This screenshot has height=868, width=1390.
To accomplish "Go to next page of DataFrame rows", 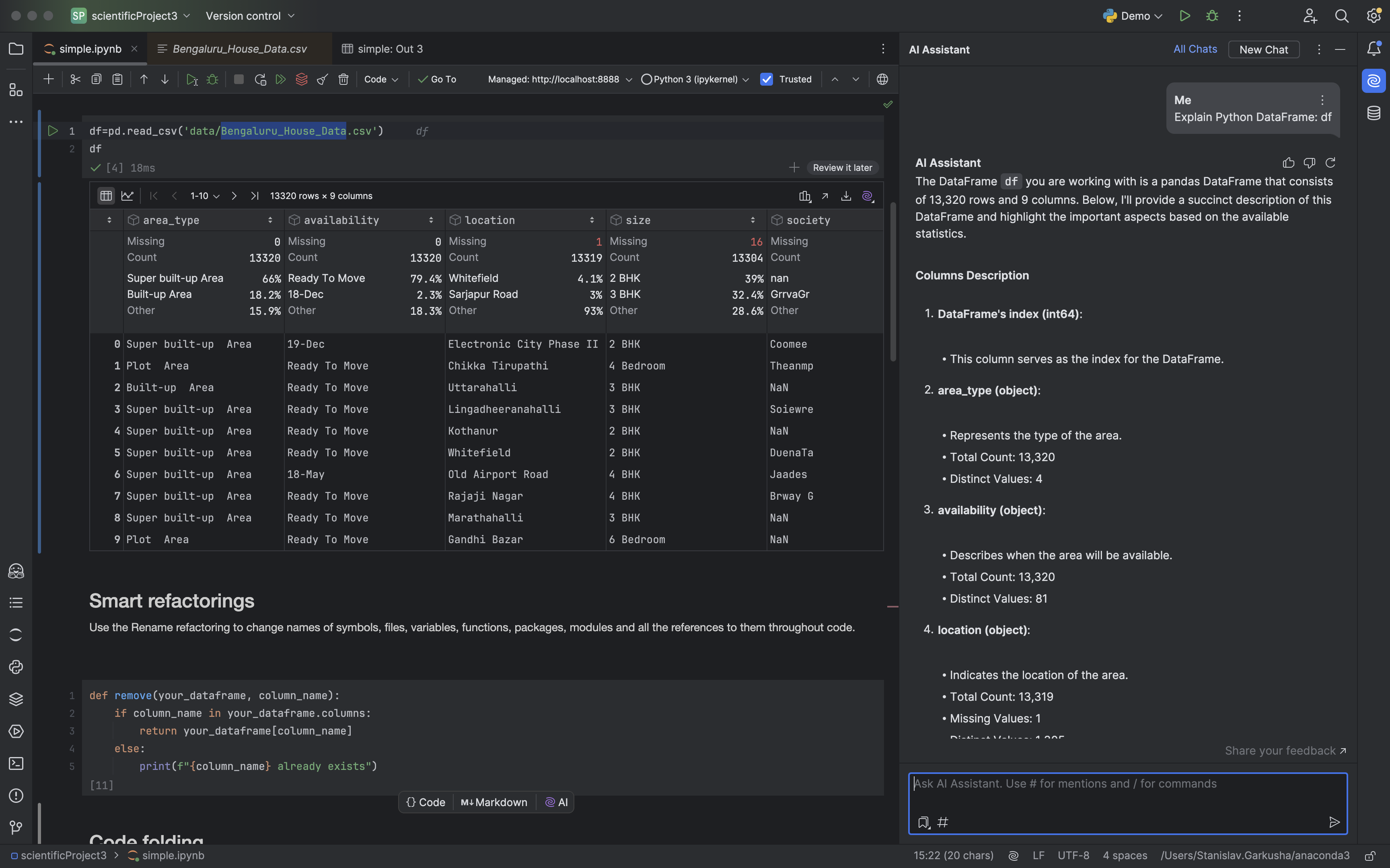I will tap(234, 196).
